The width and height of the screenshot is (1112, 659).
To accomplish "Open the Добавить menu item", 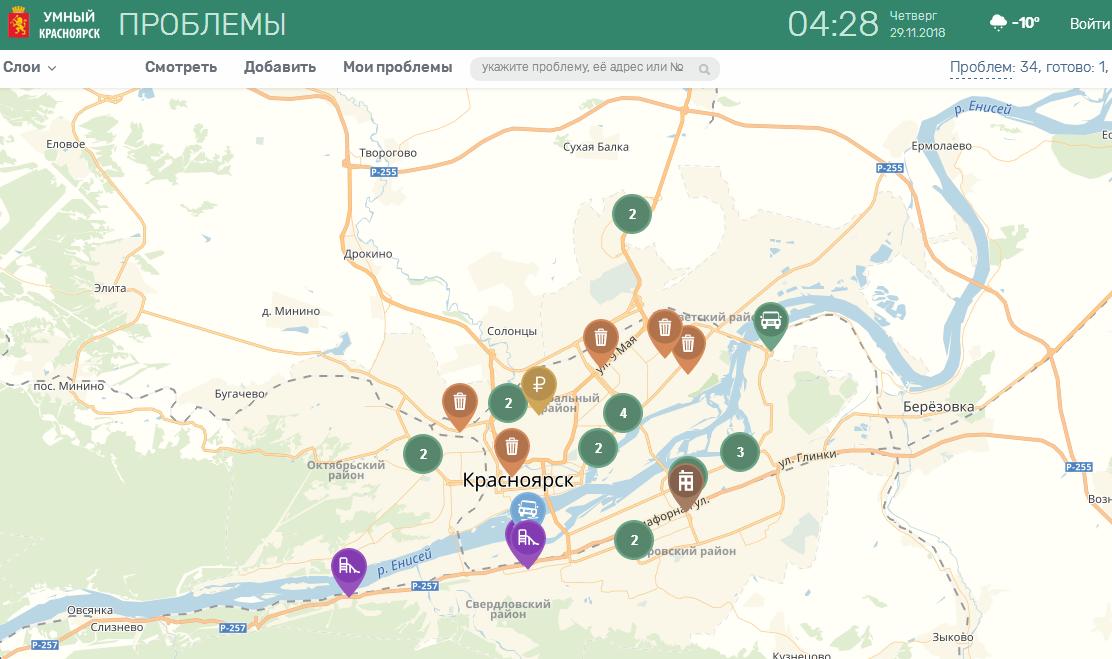I will [x=279, y=67].
